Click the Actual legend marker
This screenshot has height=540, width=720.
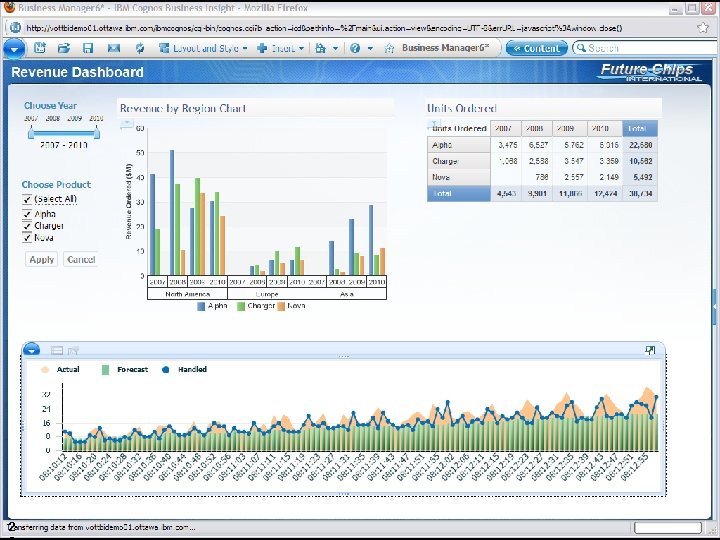(x=45, y=370)
